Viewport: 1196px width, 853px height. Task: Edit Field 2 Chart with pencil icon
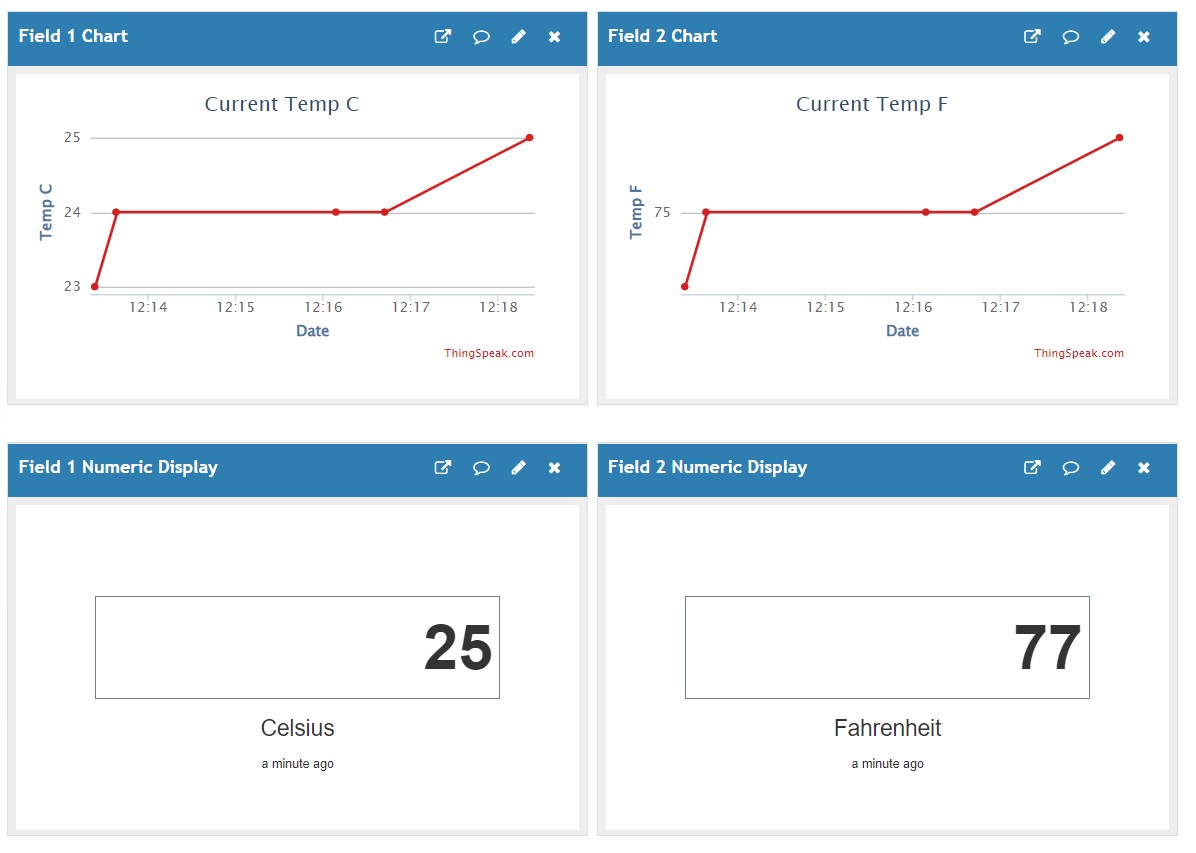[x=1107, y=37]
